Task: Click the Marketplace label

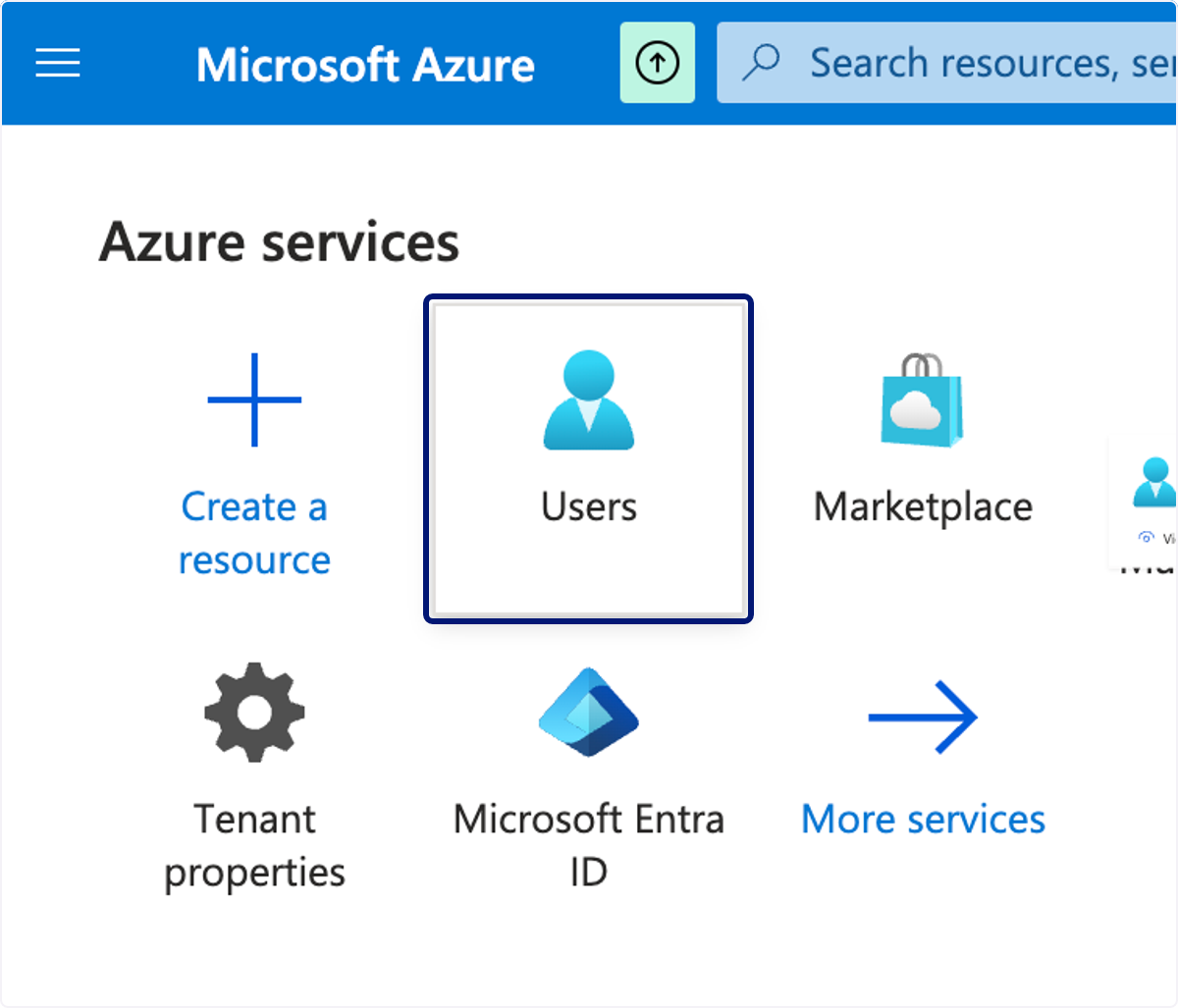Action: coord(923,507)
